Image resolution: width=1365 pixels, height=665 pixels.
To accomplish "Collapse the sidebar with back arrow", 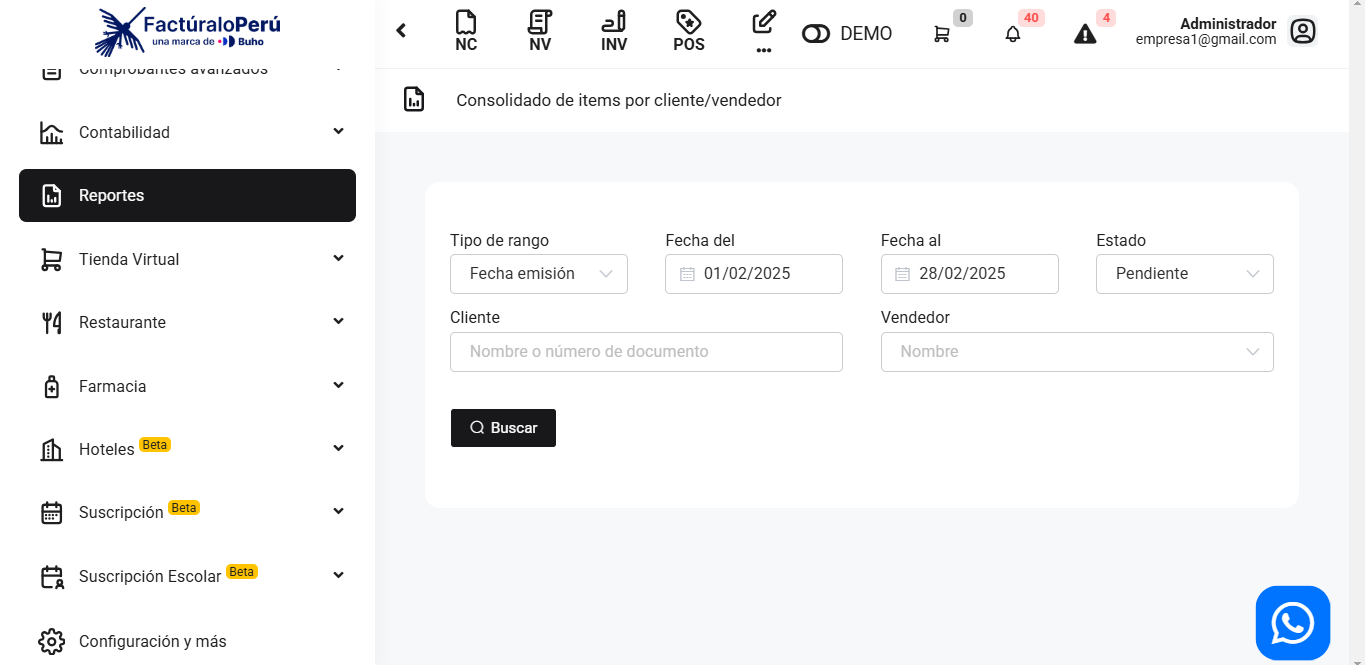I will click(402, 31).
